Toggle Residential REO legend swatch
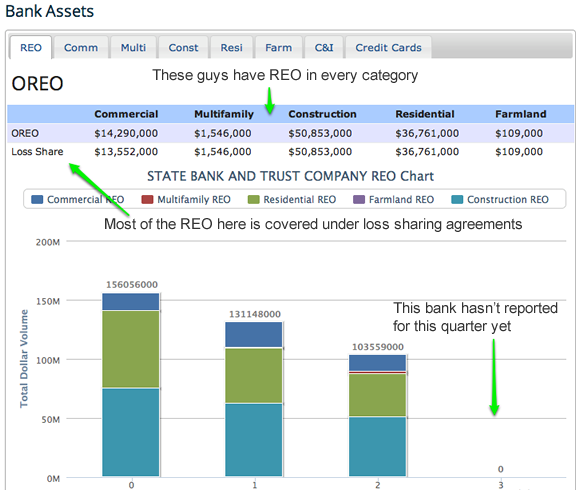Screen dimensions: 580x490 click(253, 200)
